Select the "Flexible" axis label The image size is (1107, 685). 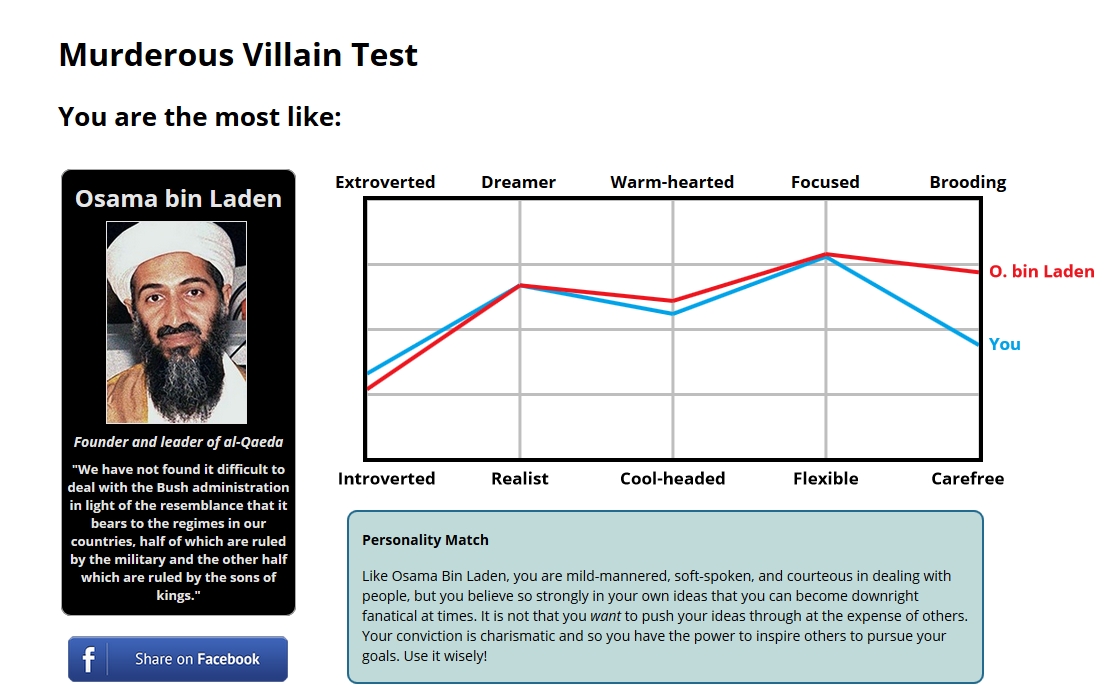coord(825,478)
